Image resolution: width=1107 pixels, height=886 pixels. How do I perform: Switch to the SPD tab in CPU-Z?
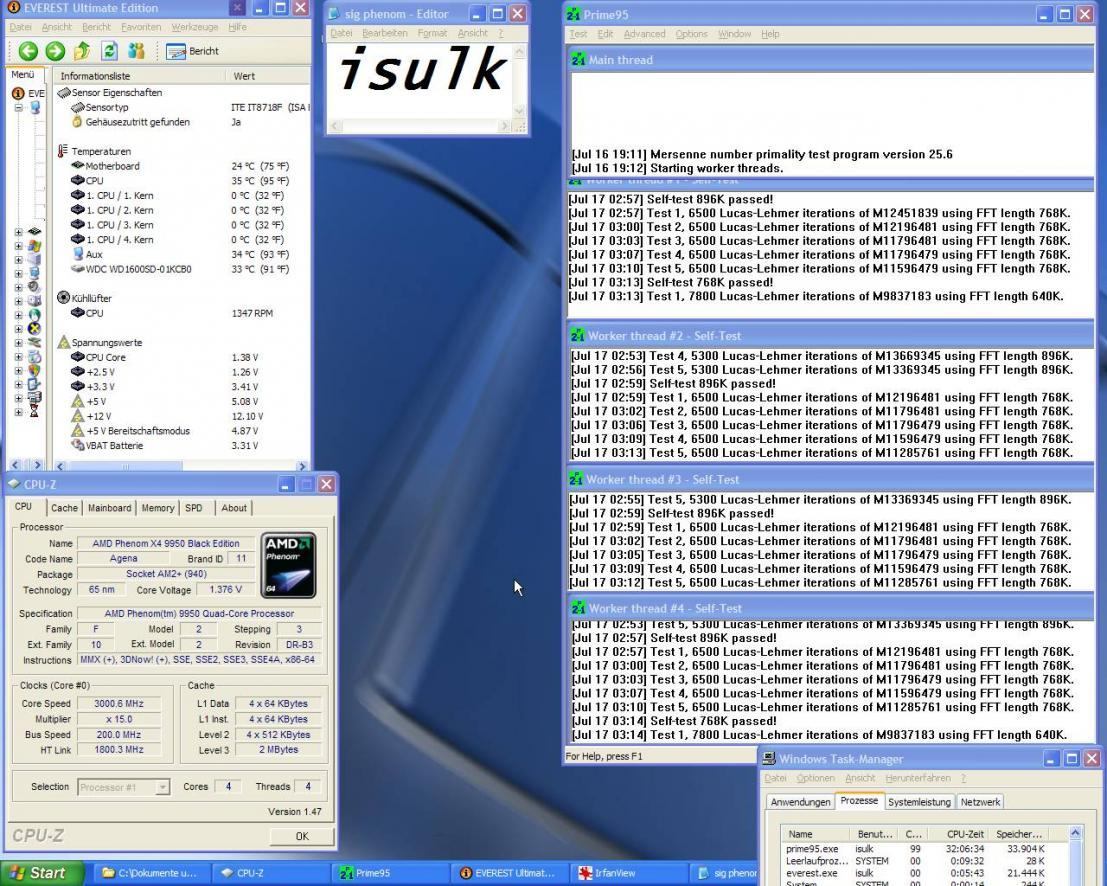[x=193, y=508]
